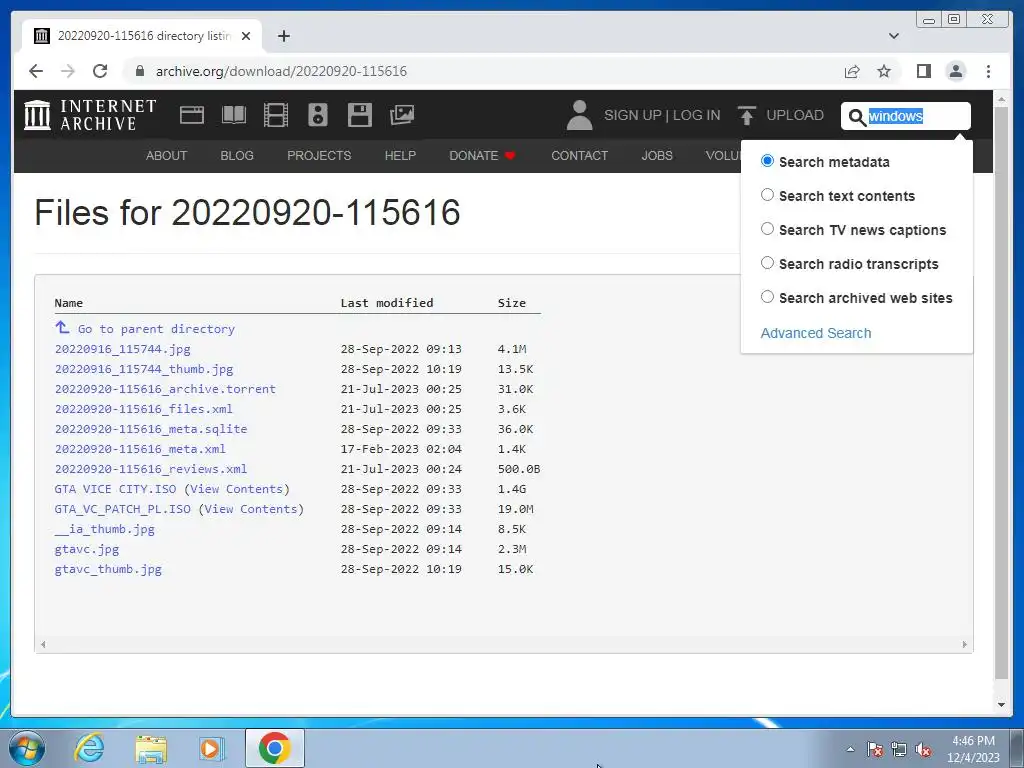The image size is (1024, 768).
Task: Show hidden tray icons arrow
Action: pyautogui.click(x=850, y=750)
